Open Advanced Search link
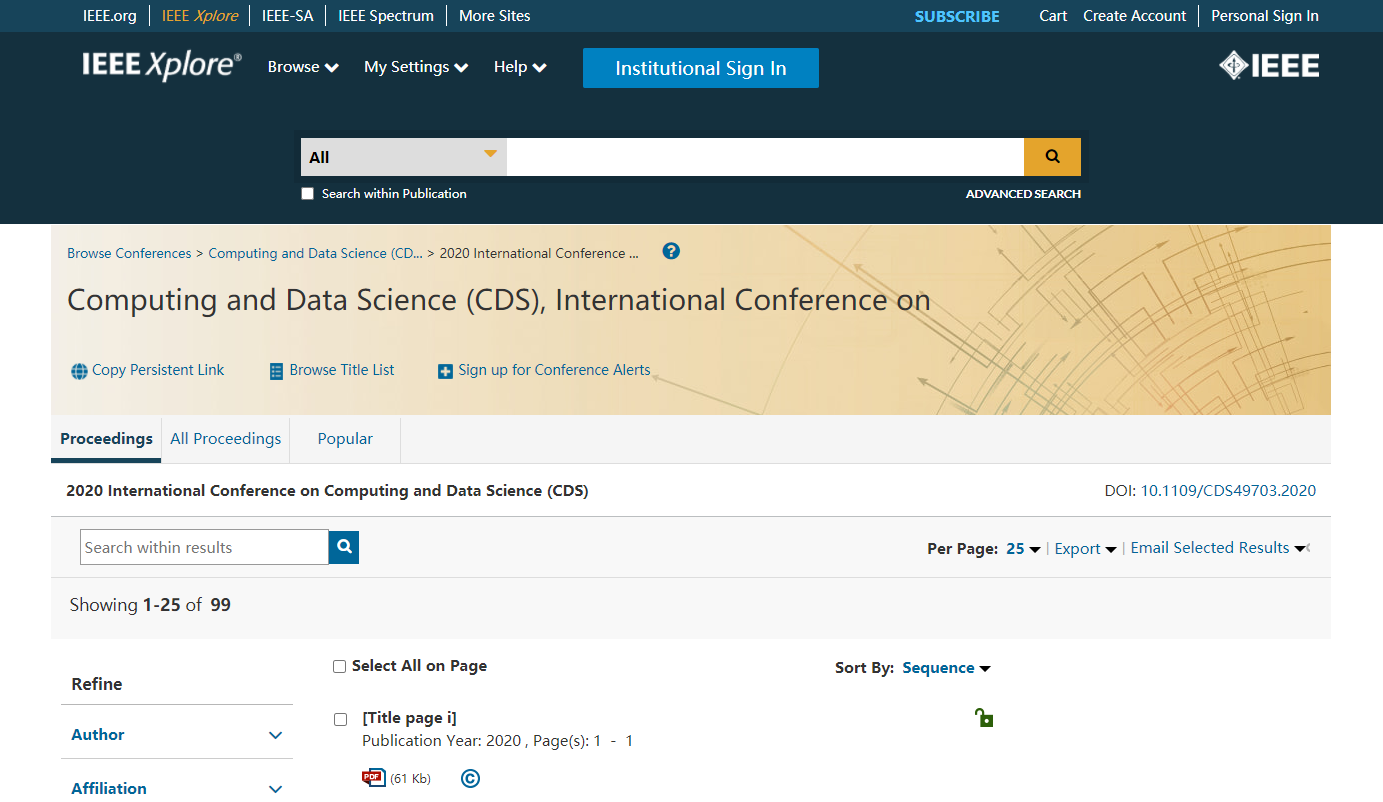 click(1023, 194)
